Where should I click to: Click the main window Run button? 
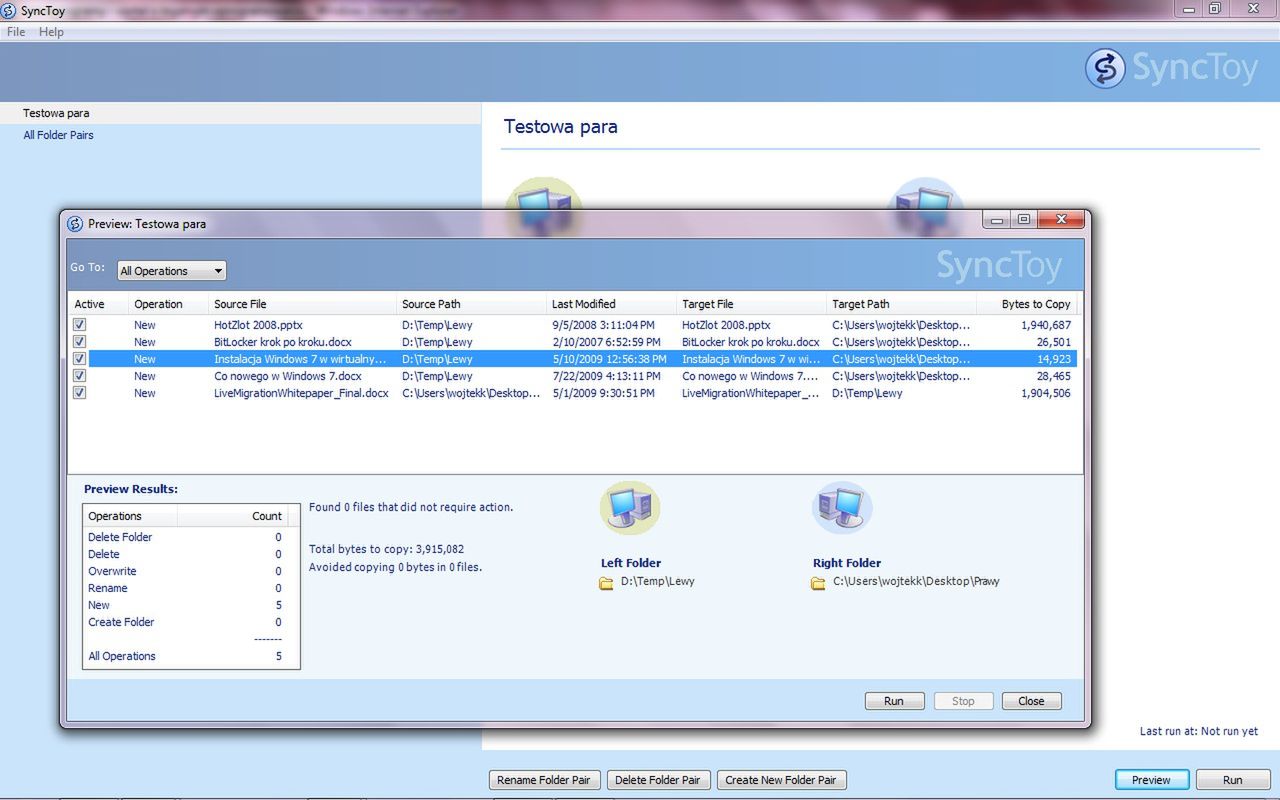(x=1232, y=780)
